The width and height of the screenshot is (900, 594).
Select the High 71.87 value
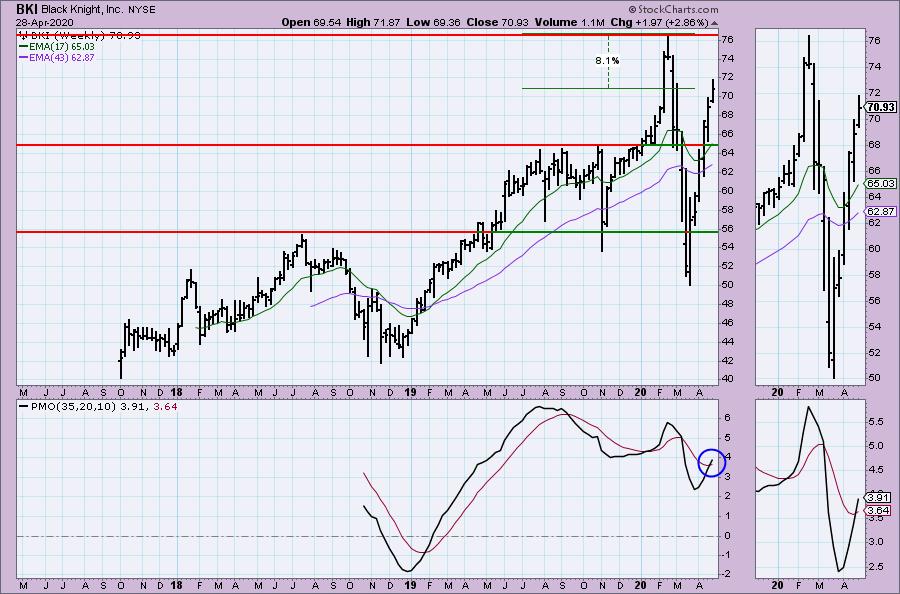coord(373,22)
